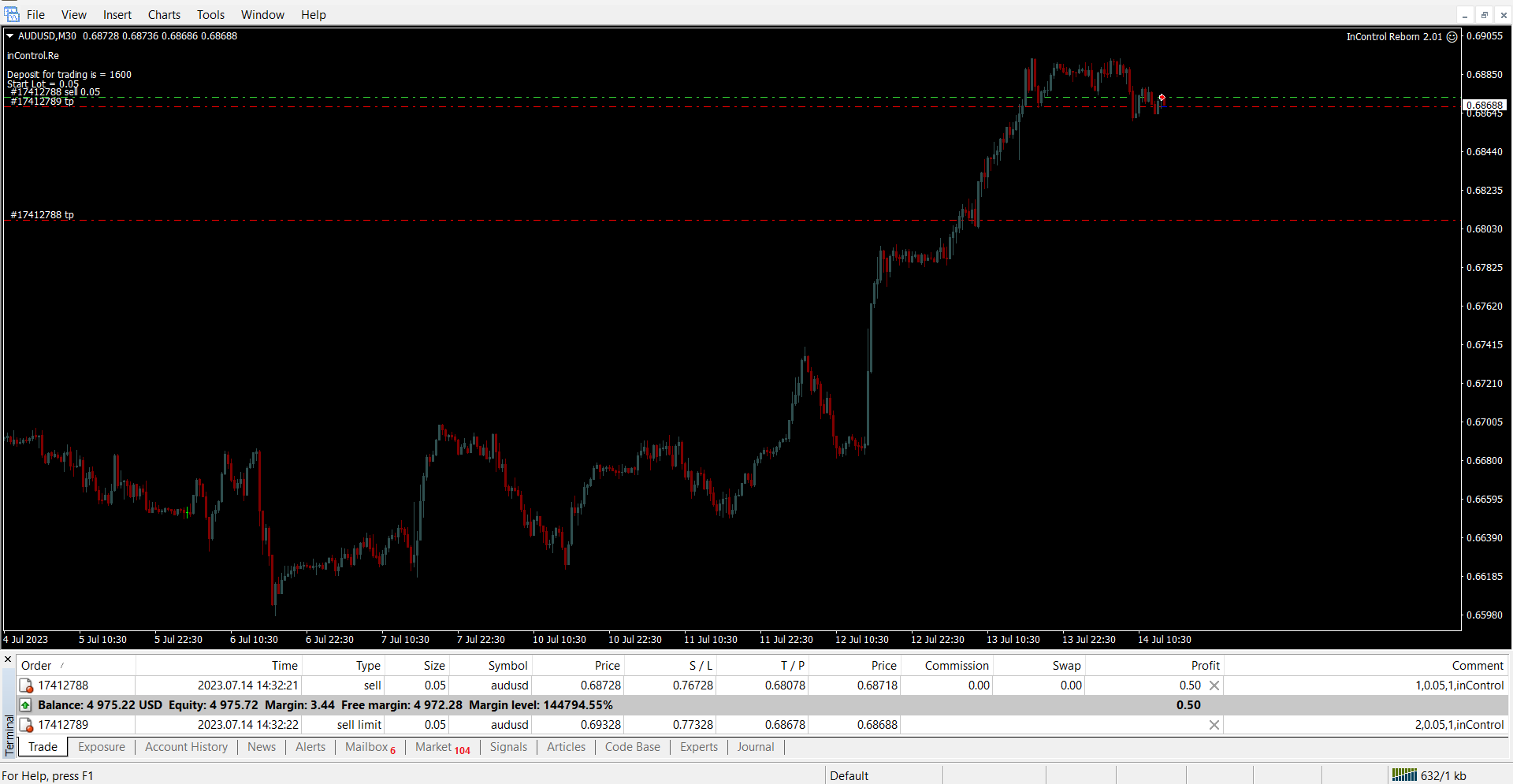
Task: Click the MetaTrader application icon
Action: coord(11,14)
